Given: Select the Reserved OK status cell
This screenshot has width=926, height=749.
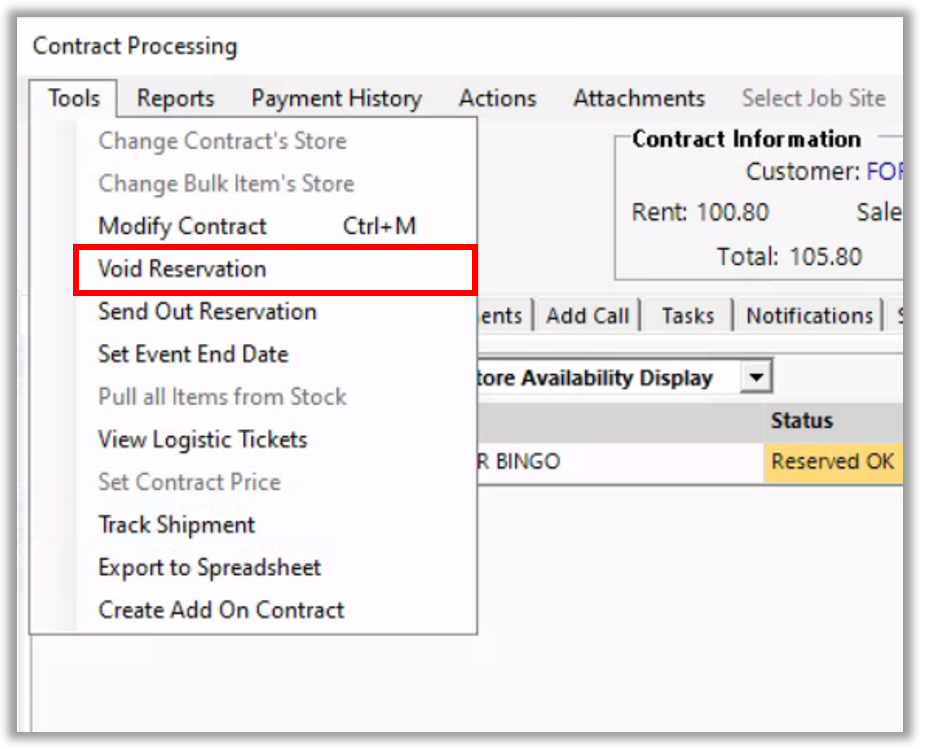Looking at the screenshot, I should click(832, 462).
